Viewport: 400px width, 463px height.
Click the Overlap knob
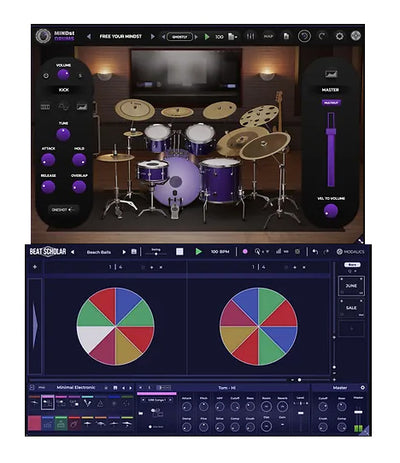79,187
